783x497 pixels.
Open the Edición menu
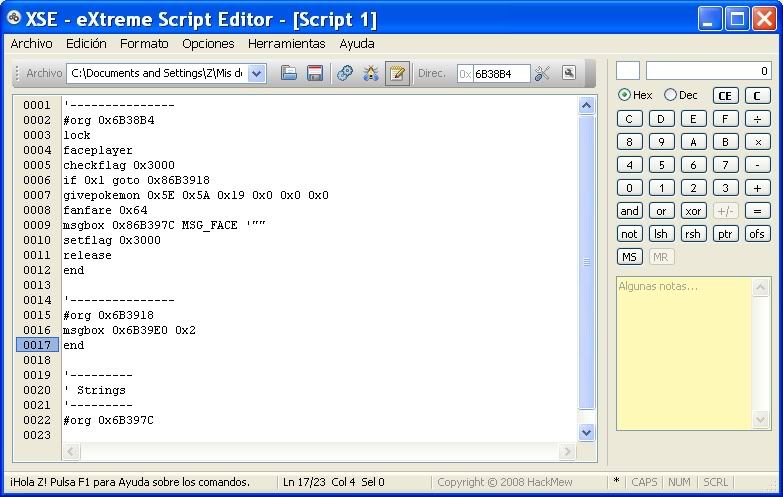pyautogui.click(x=86, y=44)
